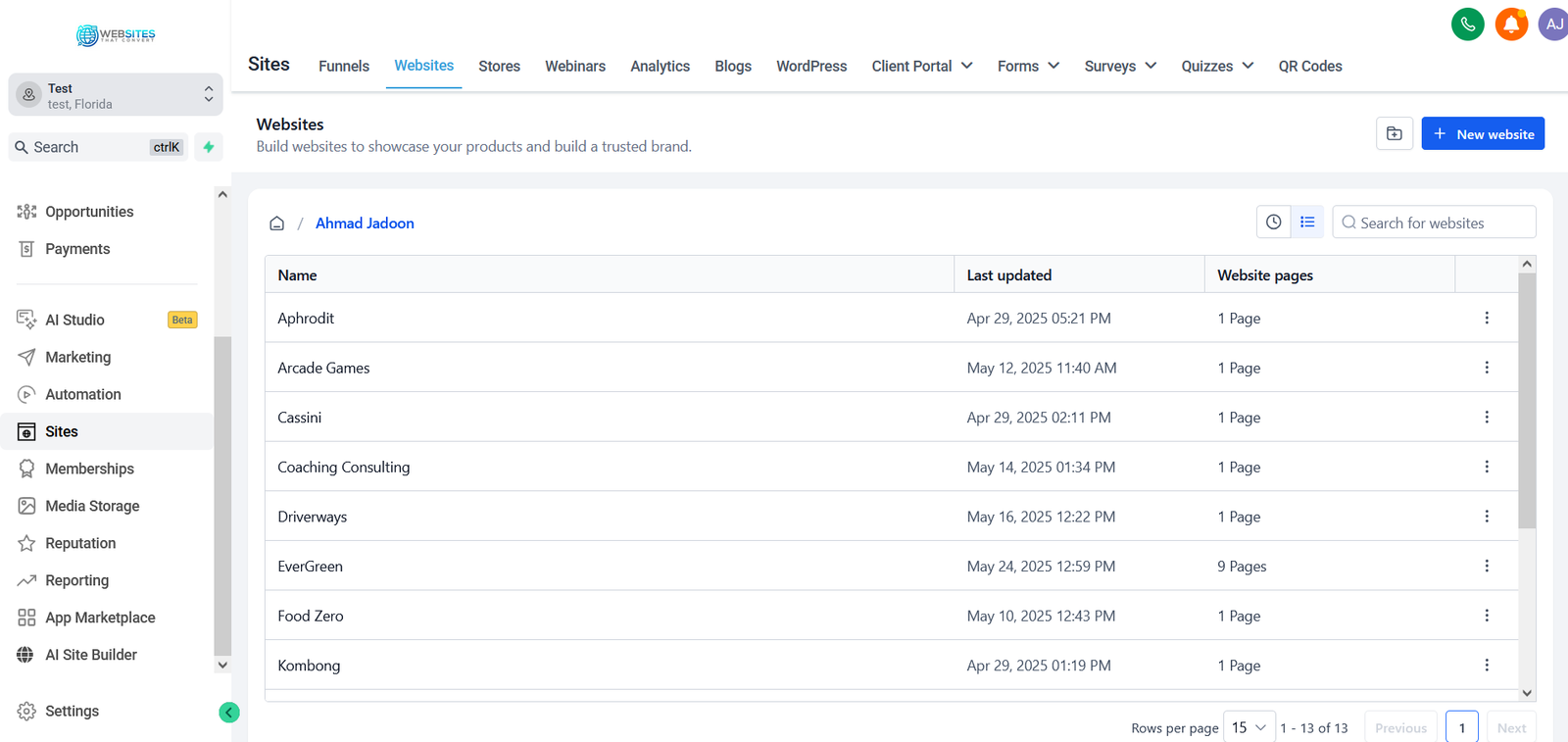The width and height of the screenshot is (1568, 742).
Task: Click the Name column header
Action: [x=610, y=274]
